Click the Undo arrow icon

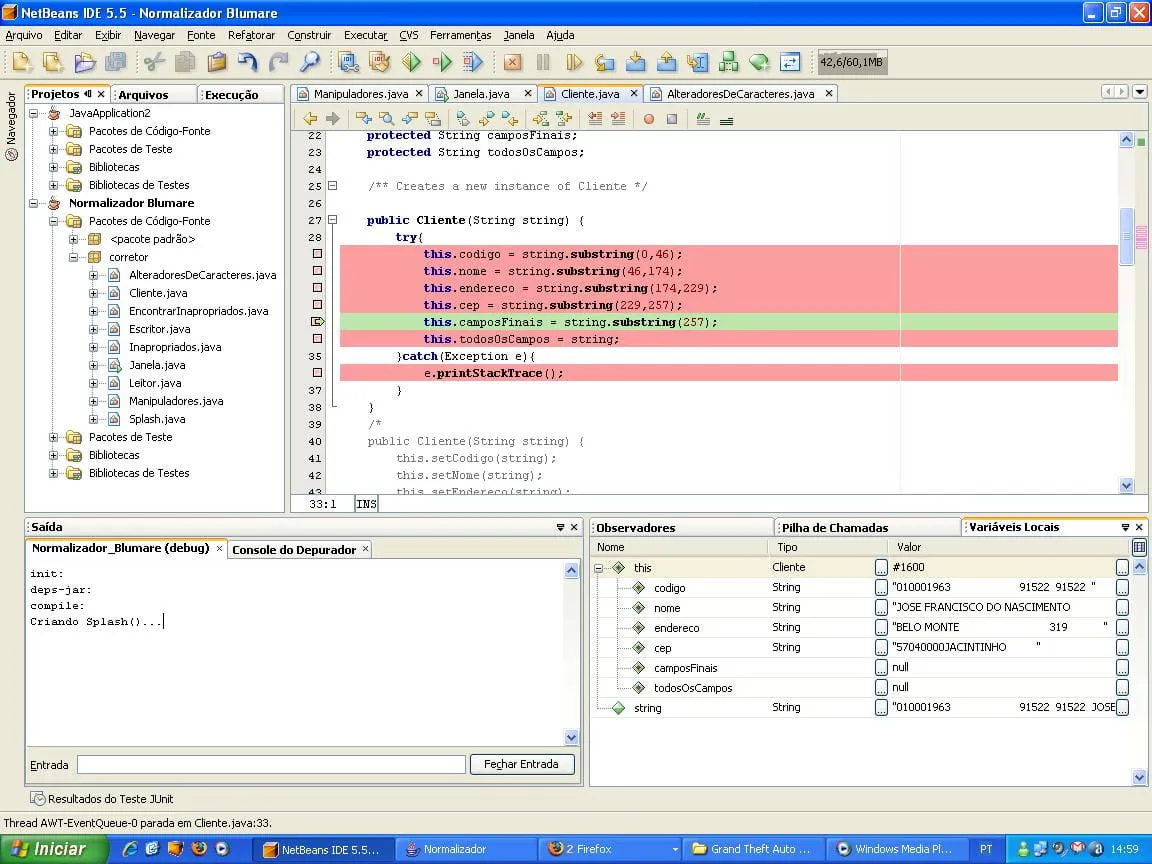pos(248,63)
